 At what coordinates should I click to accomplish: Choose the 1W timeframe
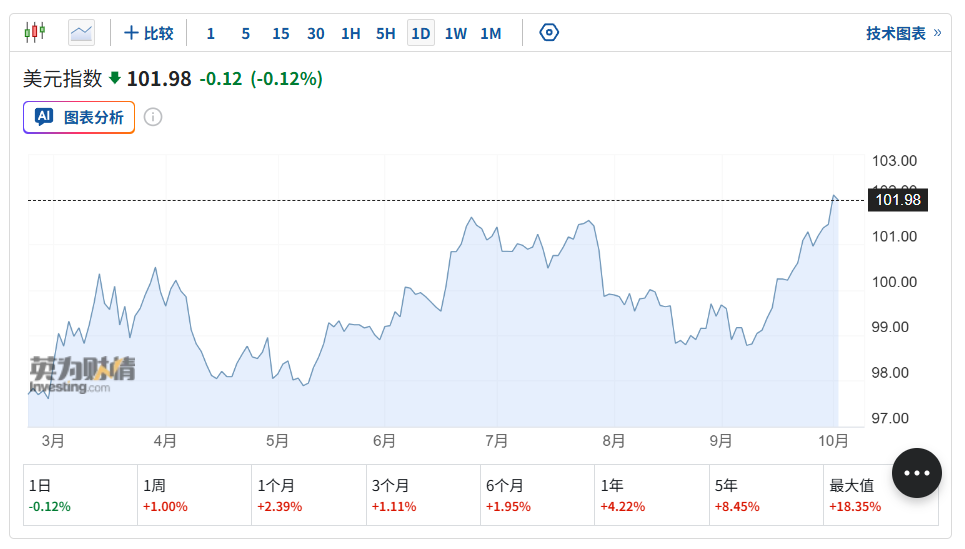click(456, 33)
